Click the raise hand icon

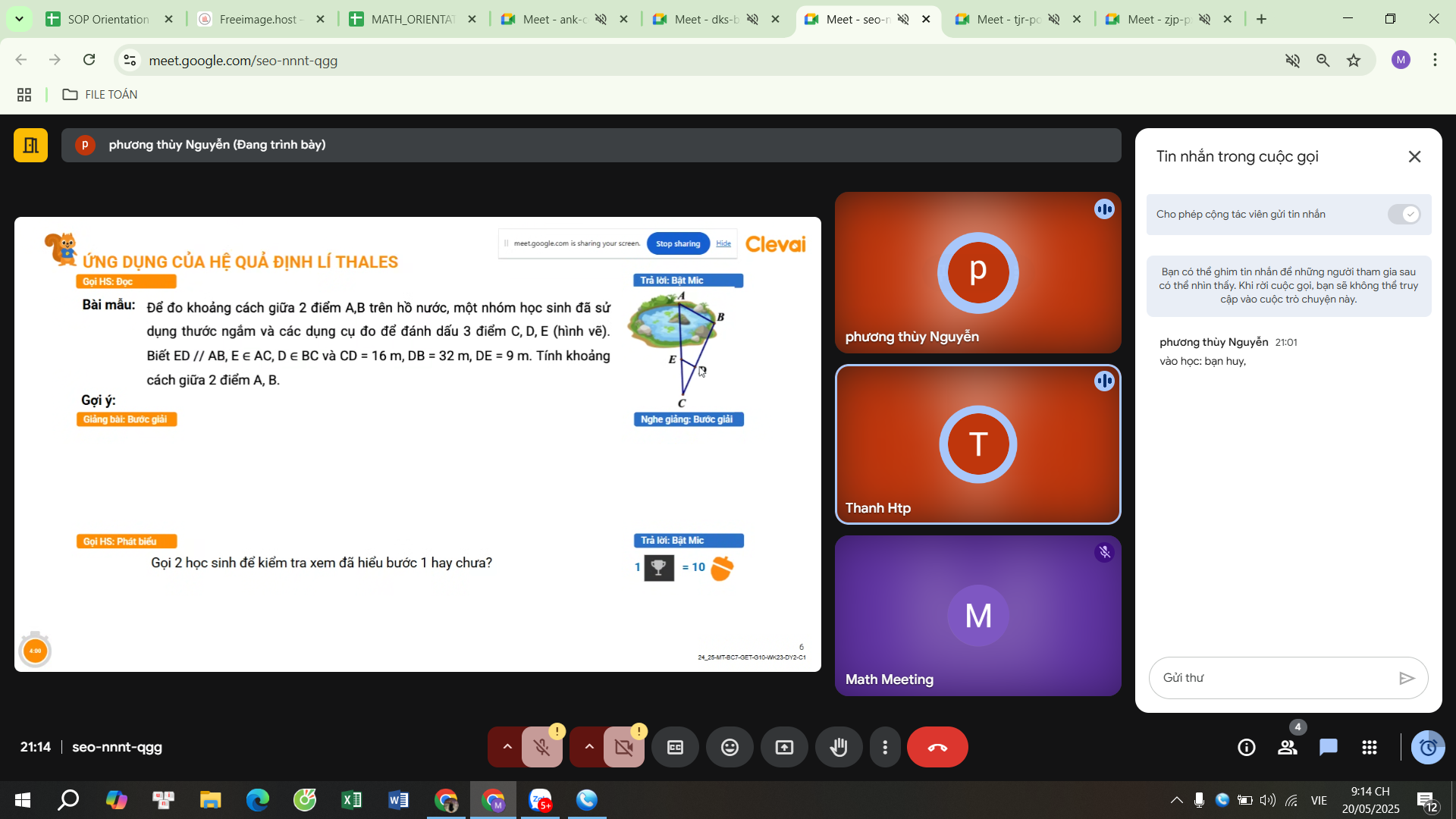tap(839, 748)
